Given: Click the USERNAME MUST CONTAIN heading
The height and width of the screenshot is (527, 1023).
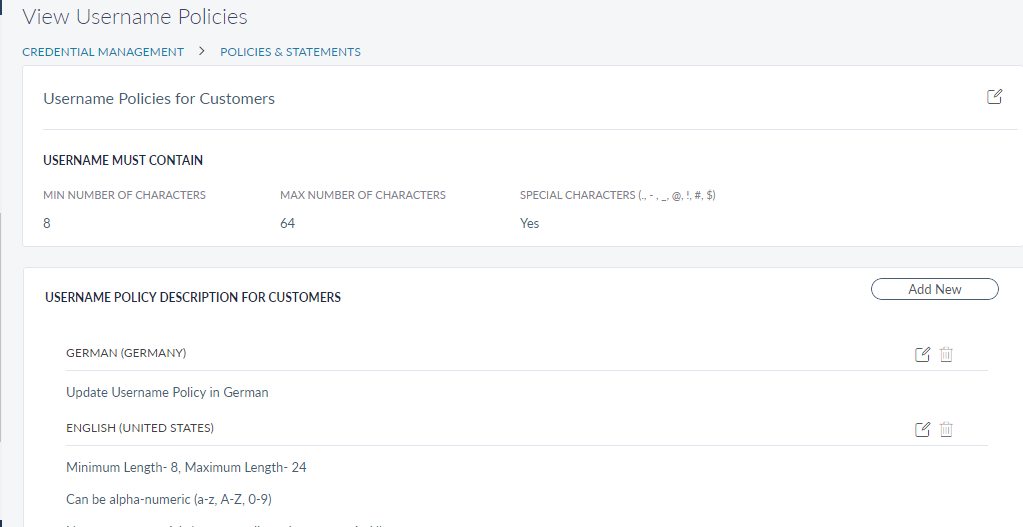Looking at the screenshot, I should [x=123, y=160].
